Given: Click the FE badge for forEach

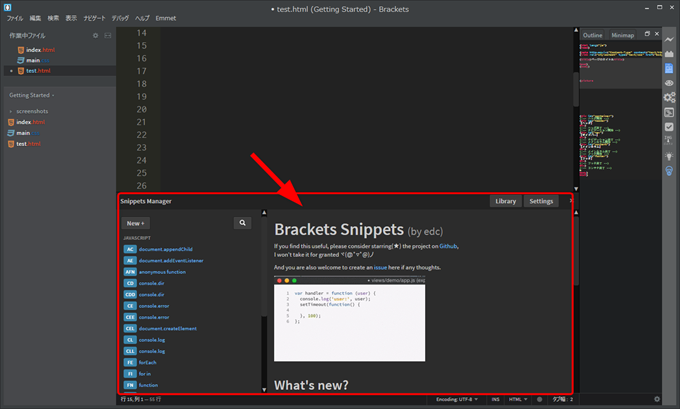Looking at the screenshot, I should [130, 363].
